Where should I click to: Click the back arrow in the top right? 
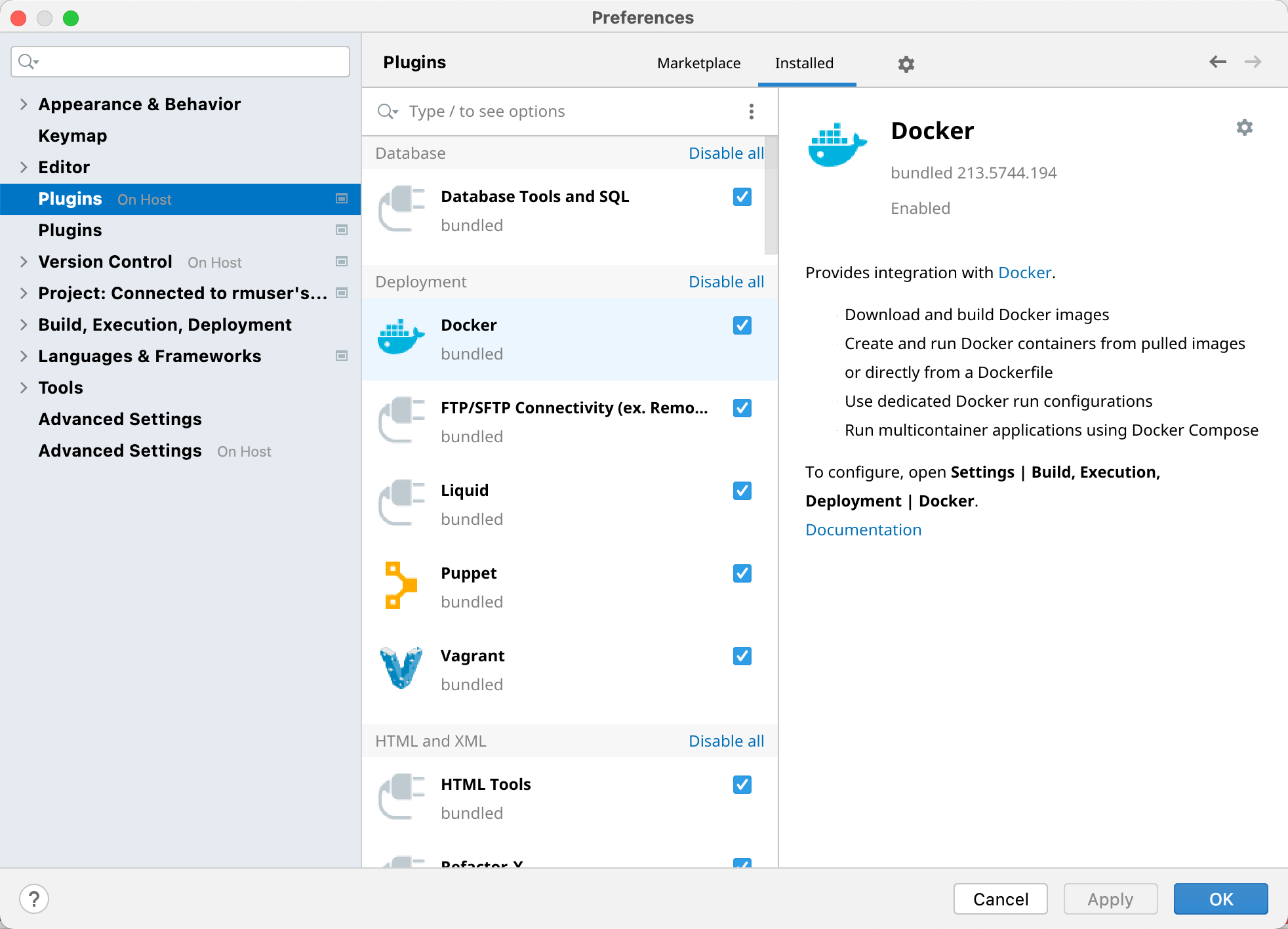coord(1218,61)
